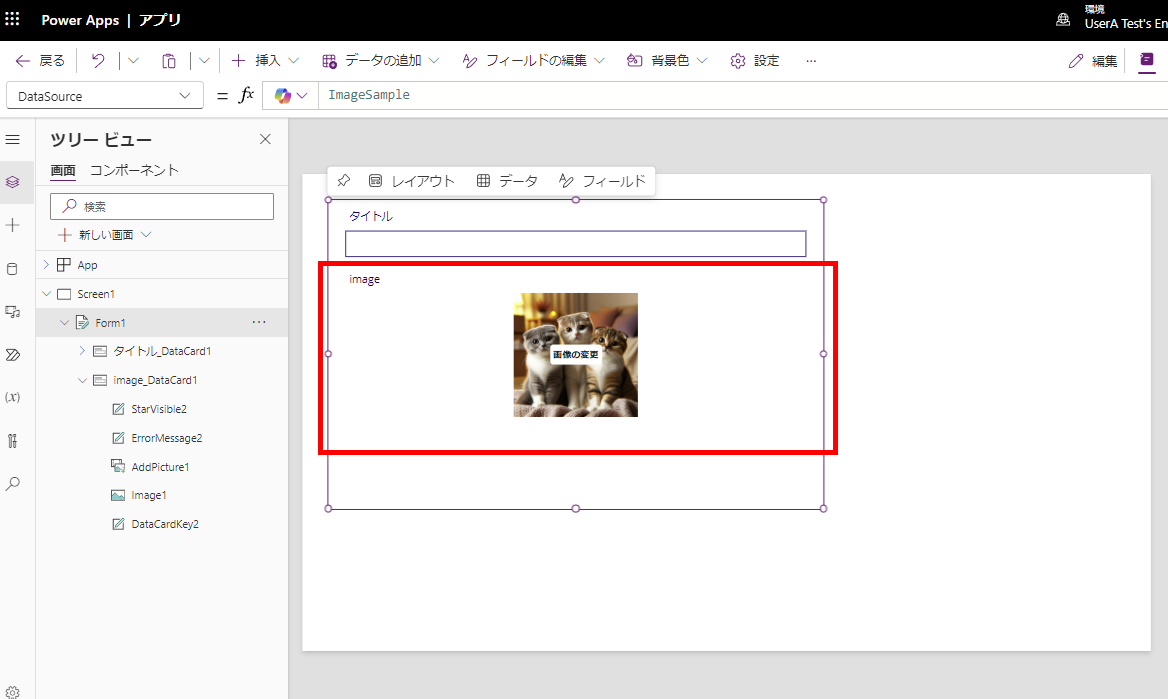Open the Tree view panel icon
The width and height of the screenshot is (1168, 699).
pos(14,182)
